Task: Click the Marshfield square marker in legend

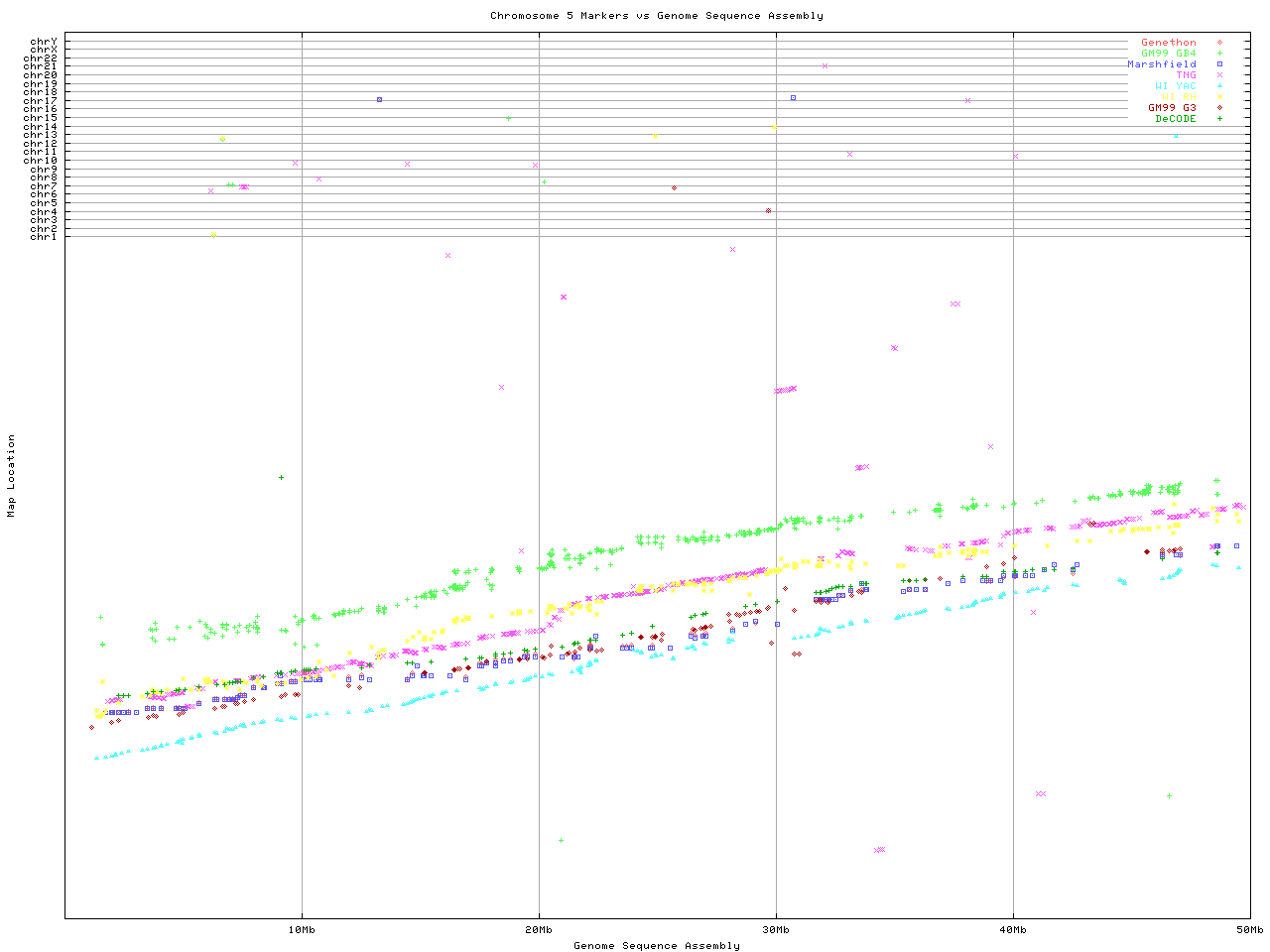Action: [1219, 64]
